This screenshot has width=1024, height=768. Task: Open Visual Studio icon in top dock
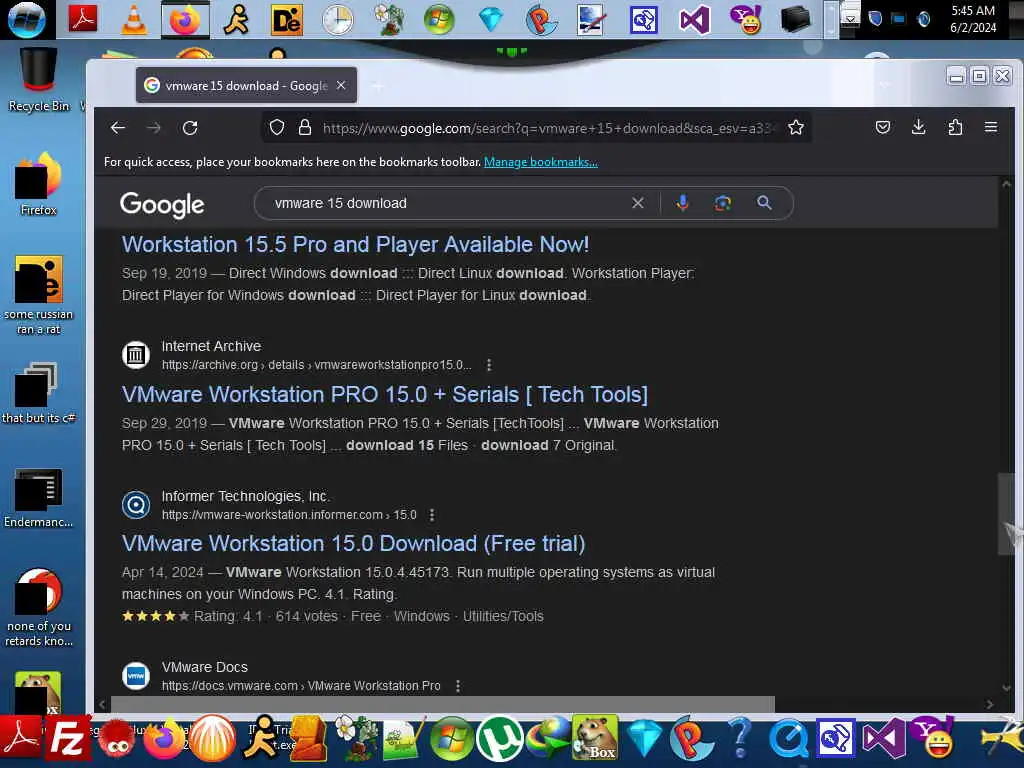pos(694,20)
